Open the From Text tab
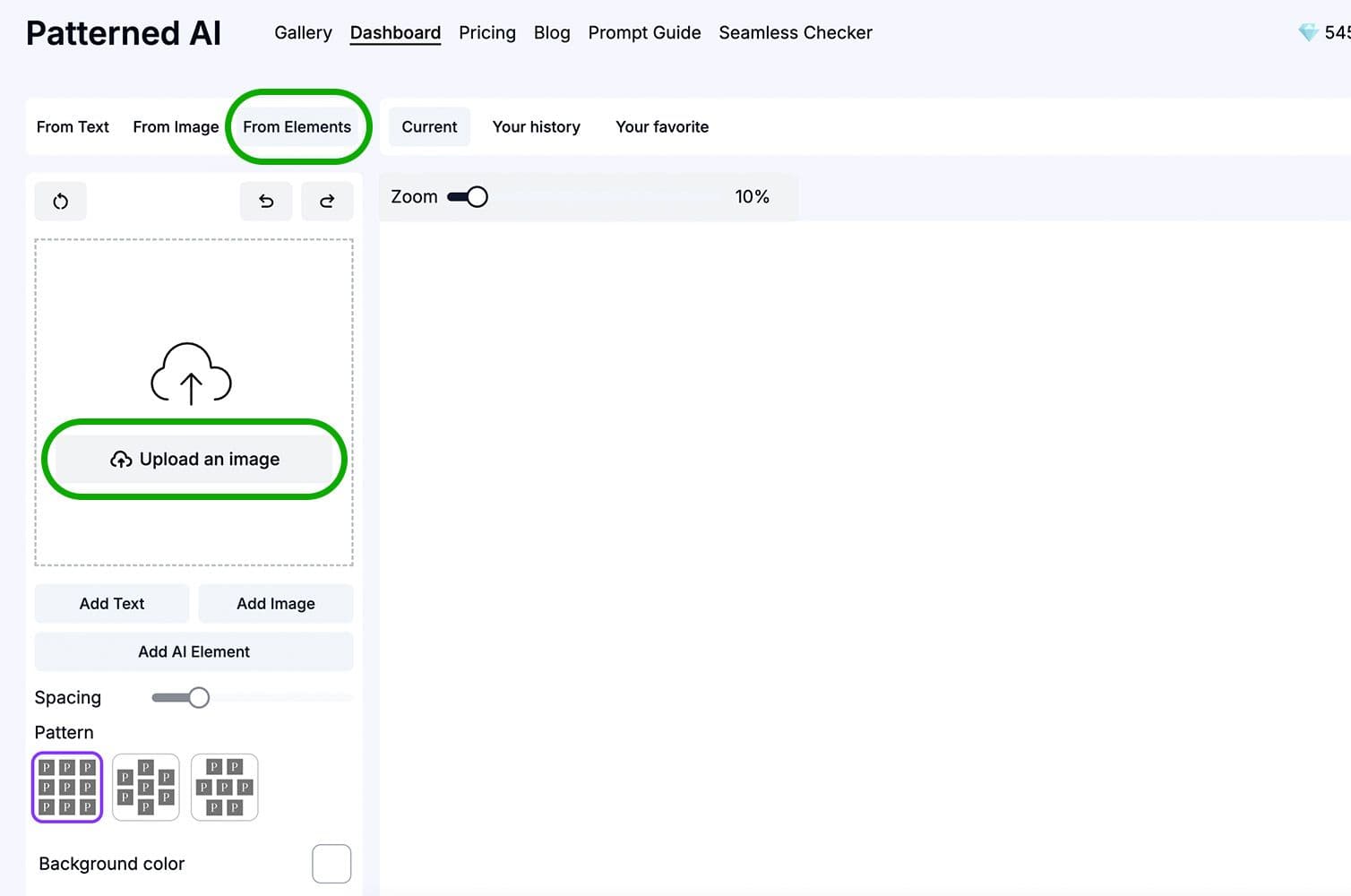This screenshot has width=1351, height=896. pyautogui.click(x=73, y=127)
